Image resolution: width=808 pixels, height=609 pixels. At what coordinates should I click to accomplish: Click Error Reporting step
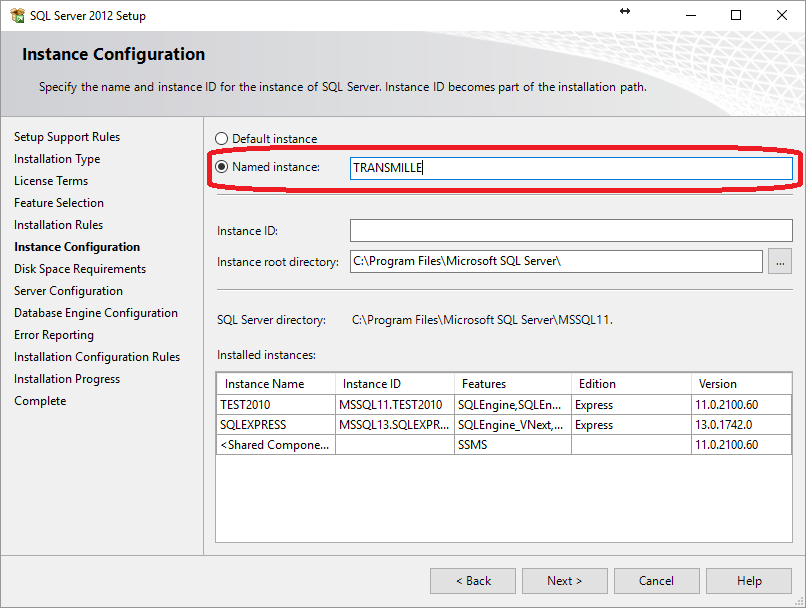coord(54,335)
